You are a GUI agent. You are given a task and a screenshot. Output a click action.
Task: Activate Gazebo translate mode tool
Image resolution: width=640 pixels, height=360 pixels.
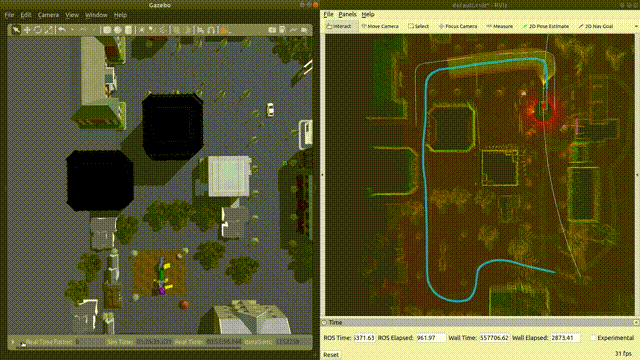[x=27, y=30]
